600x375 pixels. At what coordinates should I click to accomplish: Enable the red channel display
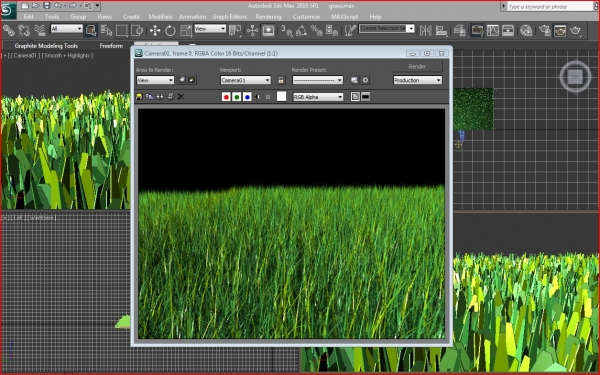pyautogui.click(x=226, y=97)
